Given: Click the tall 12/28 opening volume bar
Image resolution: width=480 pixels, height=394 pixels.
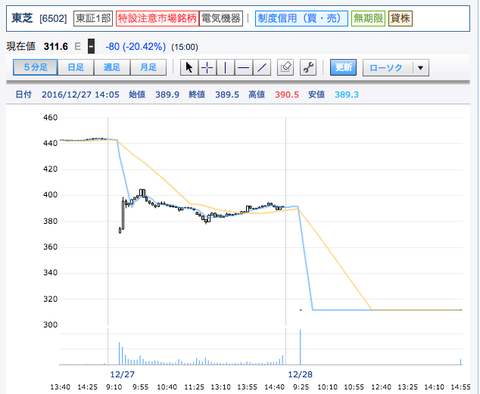Looking at the screenshot, I should click(x=300, y=347).
